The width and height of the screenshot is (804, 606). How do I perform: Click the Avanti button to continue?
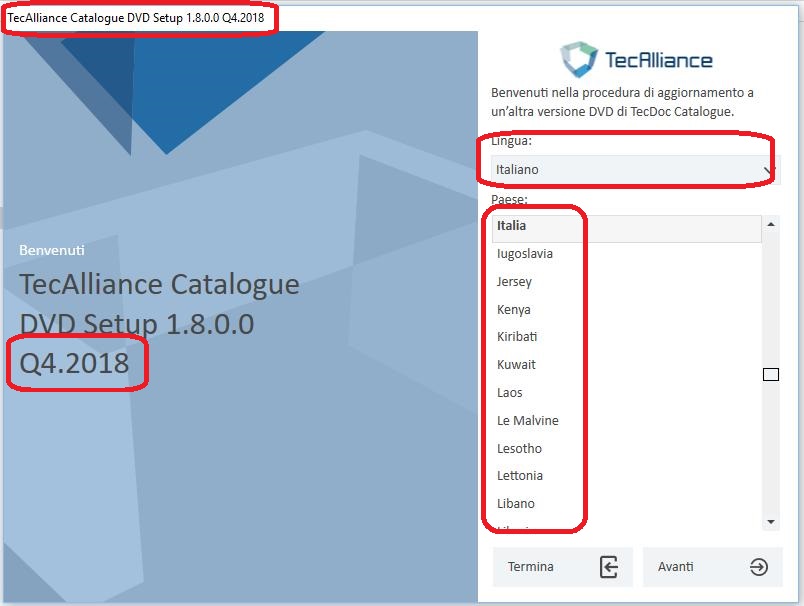[712, 567]
